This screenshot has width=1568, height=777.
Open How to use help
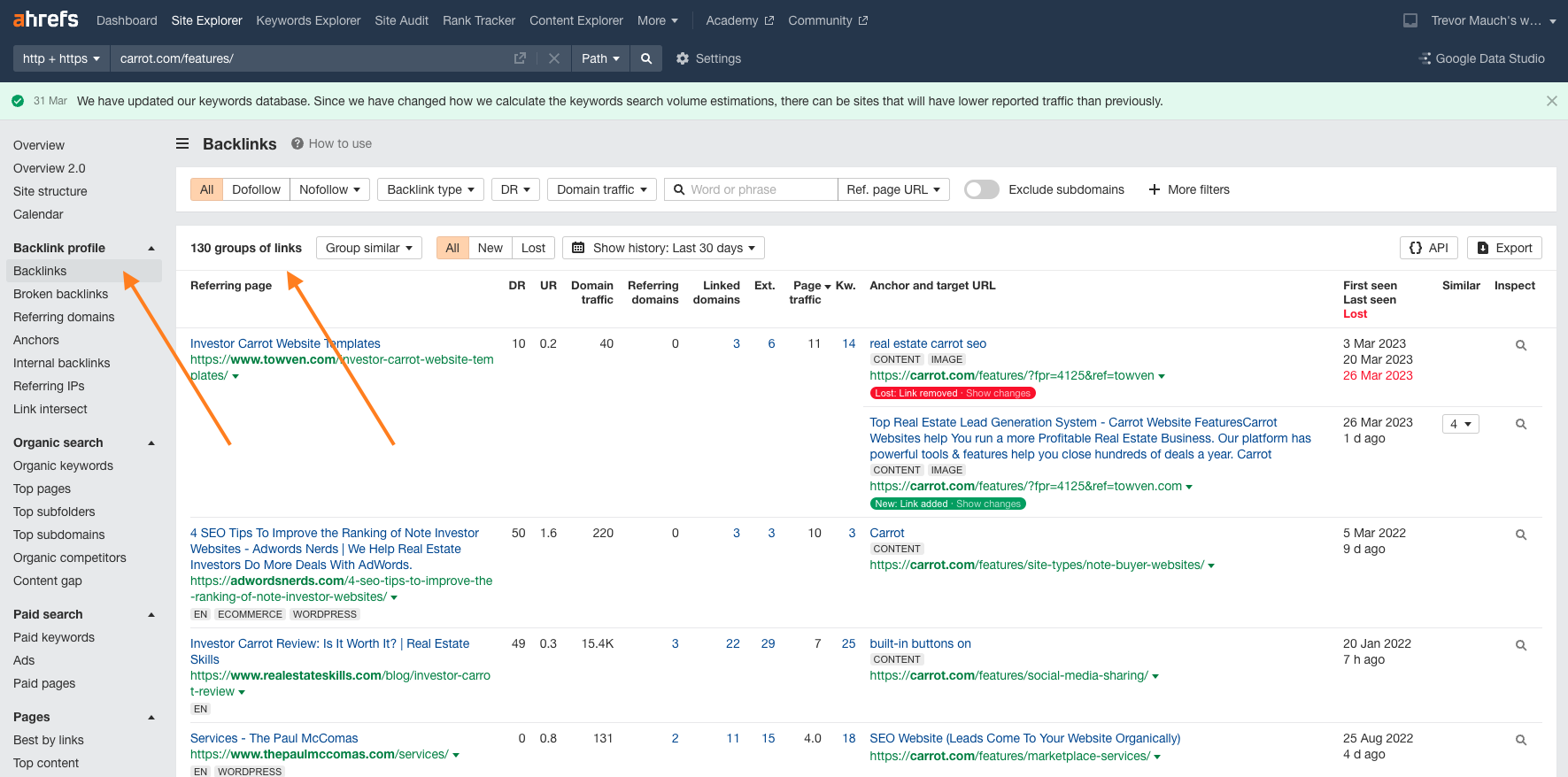coord(332,143)
